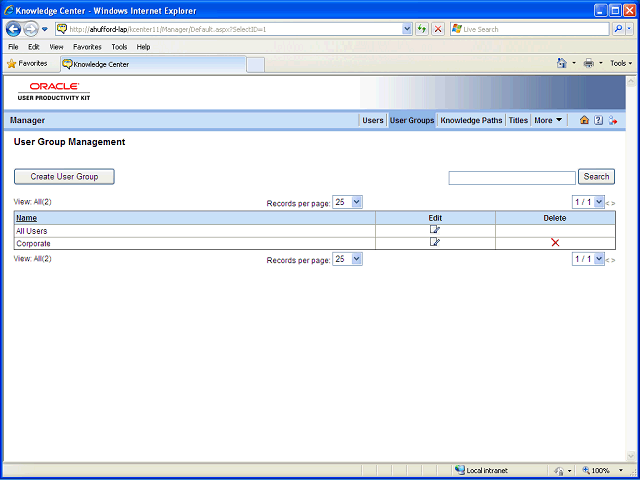
Task: Expand the address bar URL dropdown
Action: pos(407,29)
